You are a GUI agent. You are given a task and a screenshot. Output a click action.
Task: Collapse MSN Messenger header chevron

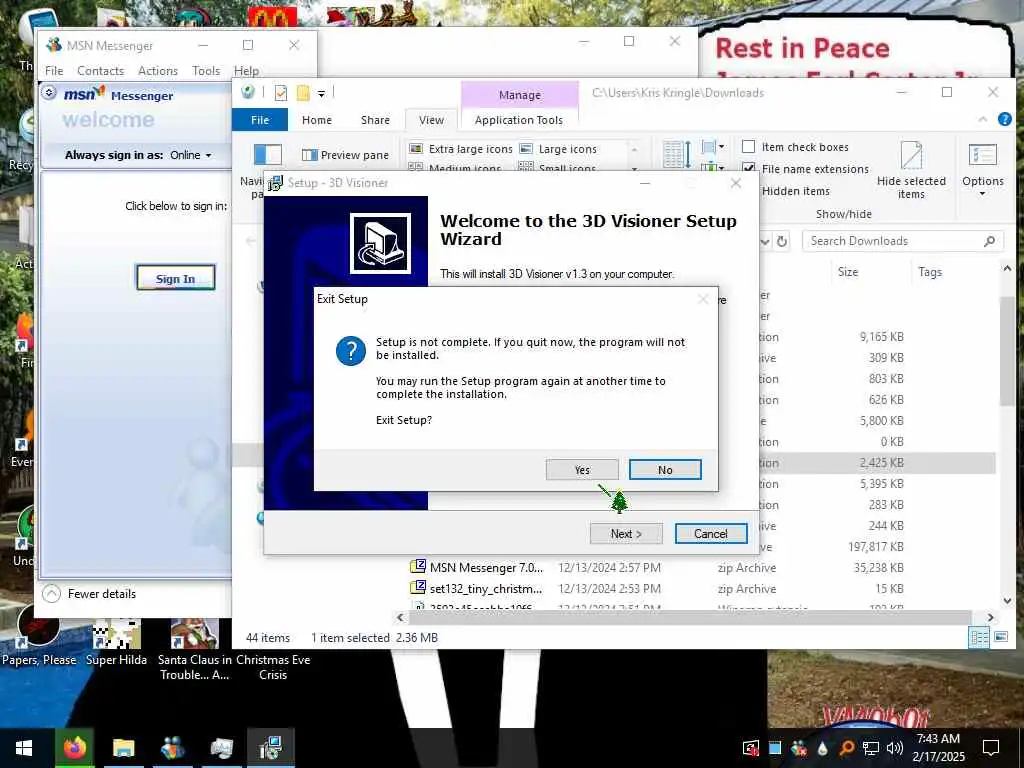pyautogui.click(x=49, y=92)
